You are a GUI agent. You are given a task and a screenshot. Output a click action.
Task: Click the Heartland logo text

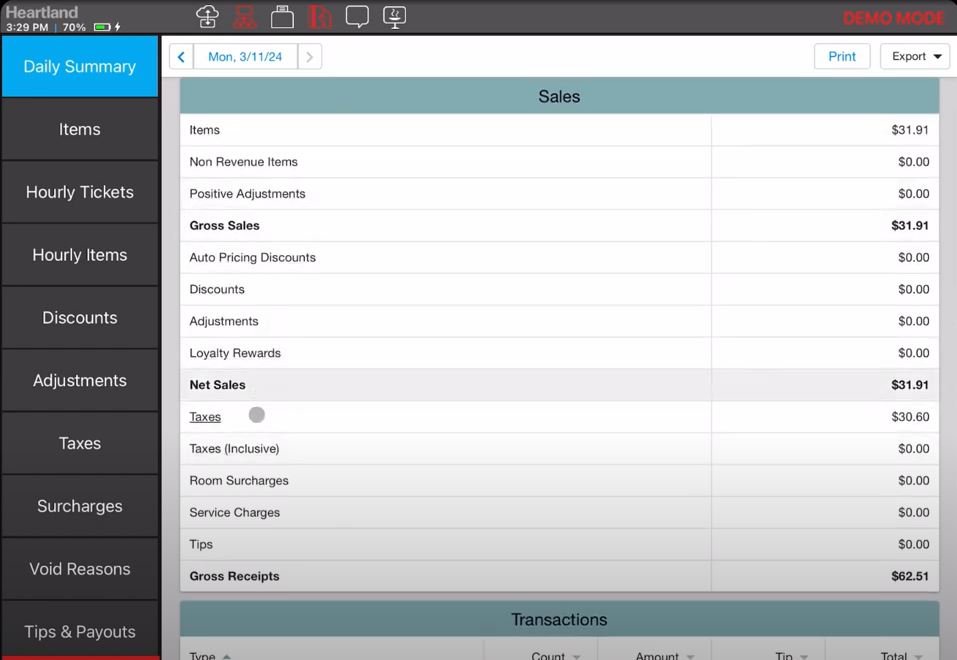(42, 12)
